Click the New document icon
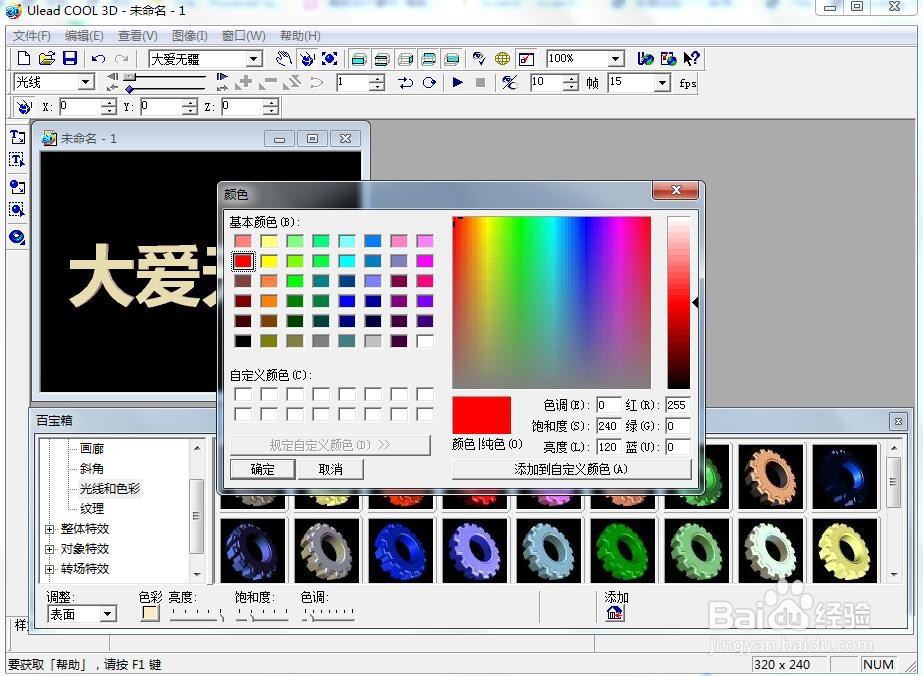This screenshot has width=923, height=676. (x=24, y=58)
